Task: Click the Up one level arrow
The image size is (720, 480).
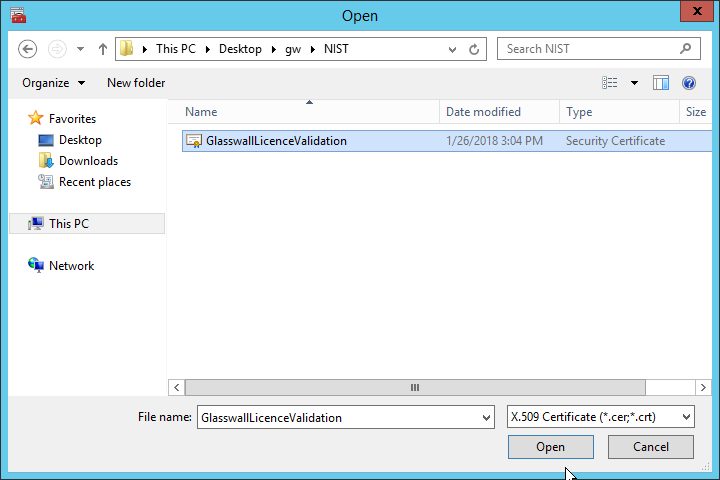Action: click(x=103, y=49)
